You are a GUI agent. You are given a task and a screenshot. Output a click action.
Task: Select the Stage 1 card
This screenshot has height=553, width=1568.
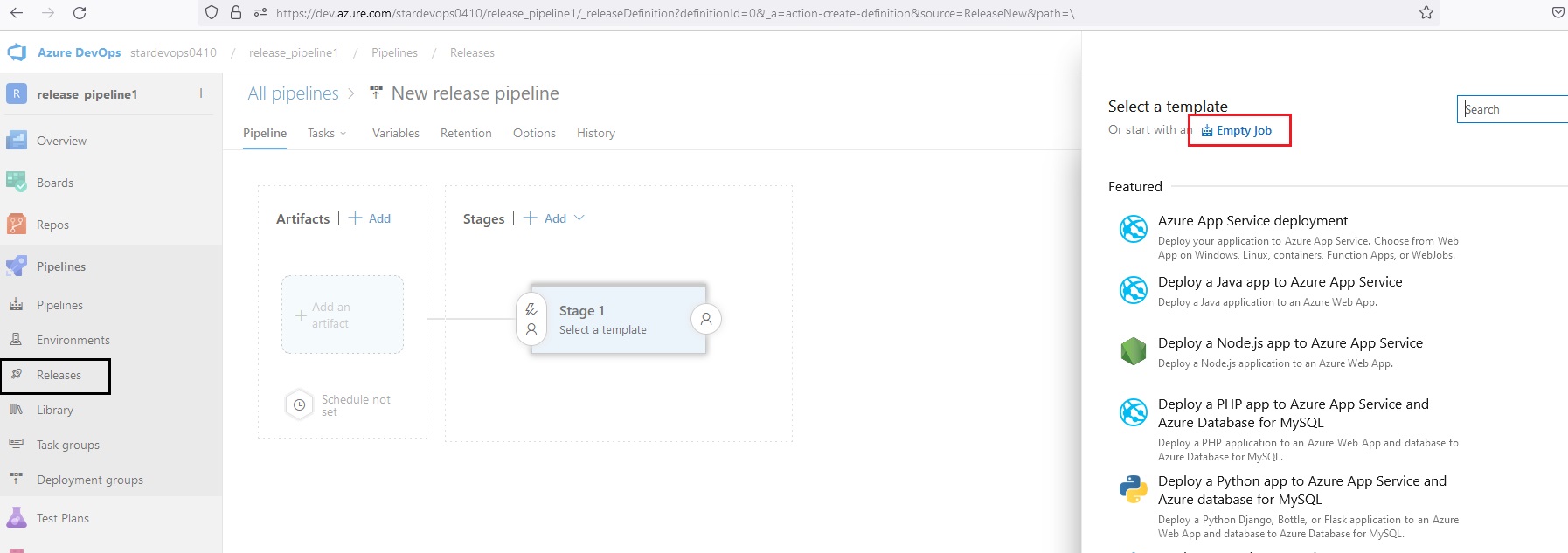(619, 320)
